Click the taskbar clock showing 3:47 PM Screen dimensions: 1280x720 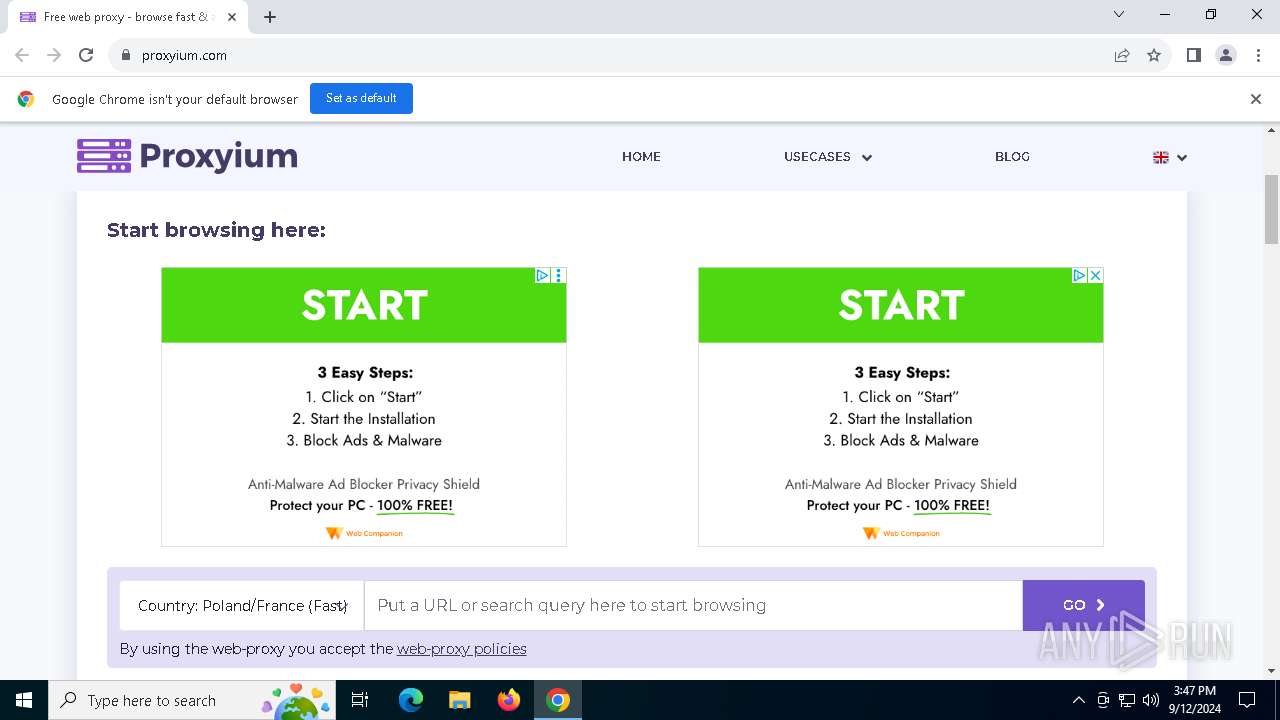[1194, 700]
